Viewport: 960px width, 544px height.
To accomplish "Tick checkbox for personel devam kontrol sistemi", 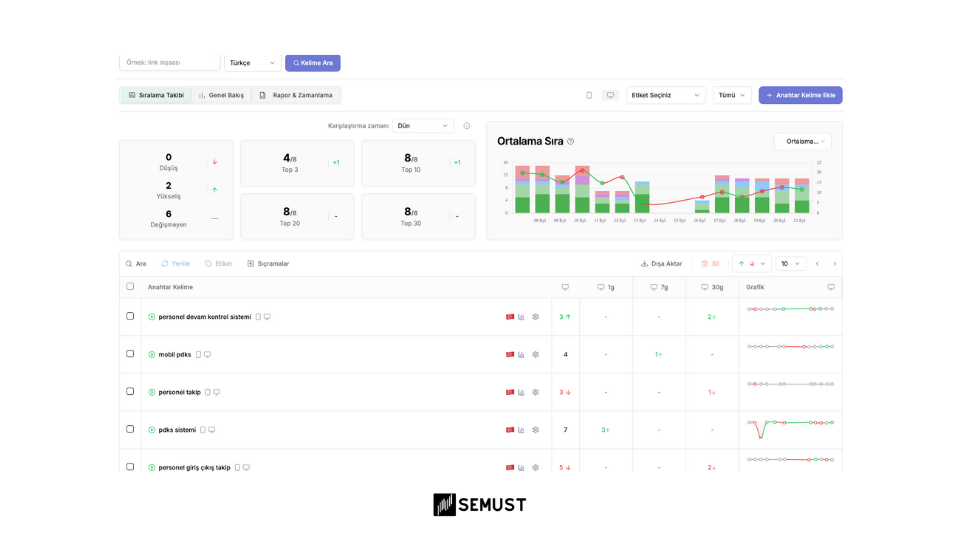I will click(x=130, y=316).
